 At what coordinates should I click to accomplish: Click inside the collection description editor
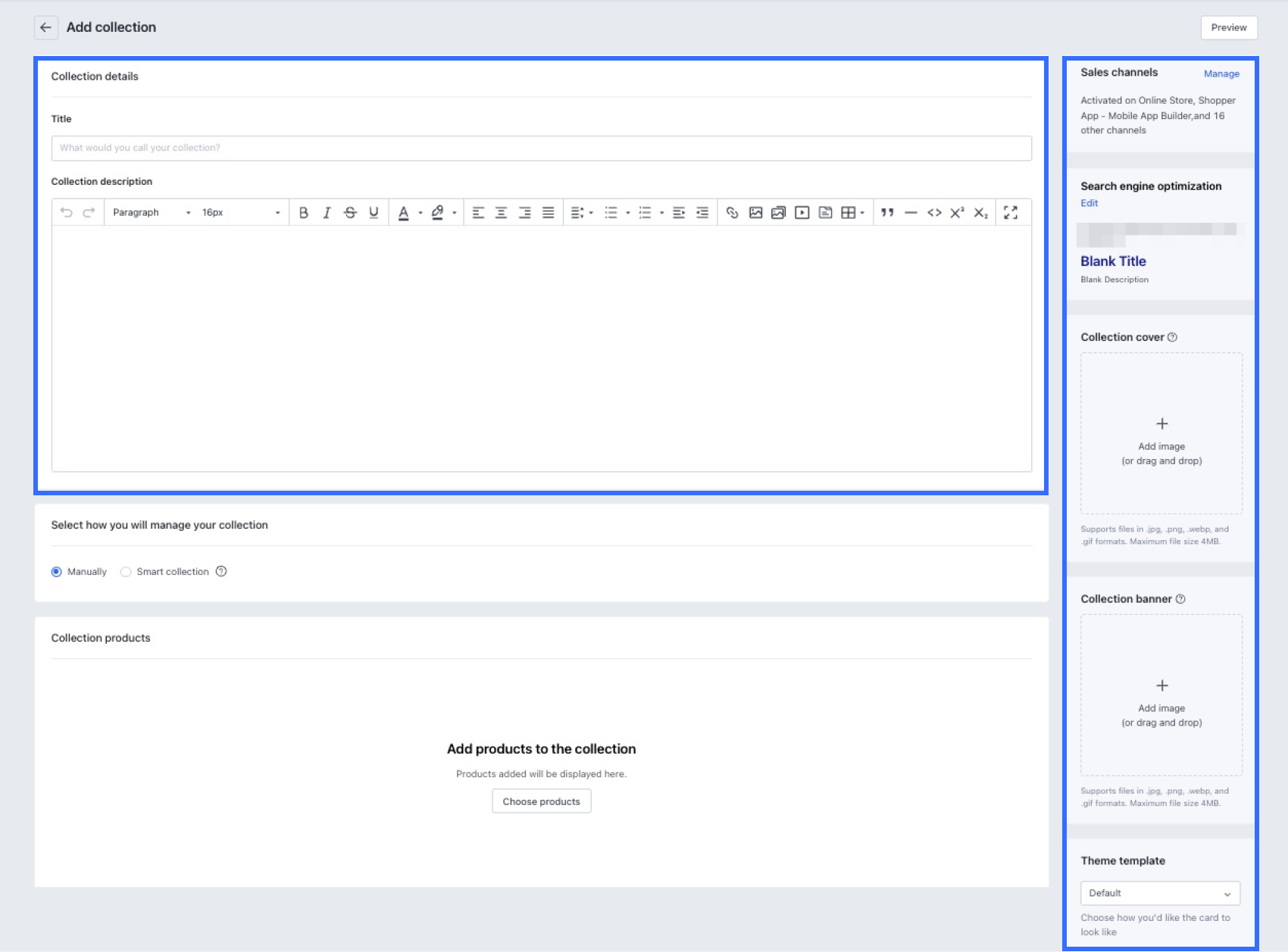(541, 348)
